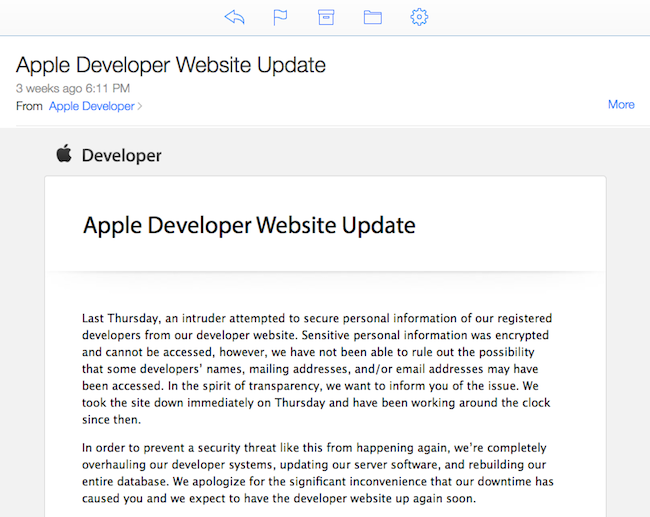Flag this message with the flag icon
The height and width of the screenshot is (517, 650).
pyautogui.click(x=281, y=17)
